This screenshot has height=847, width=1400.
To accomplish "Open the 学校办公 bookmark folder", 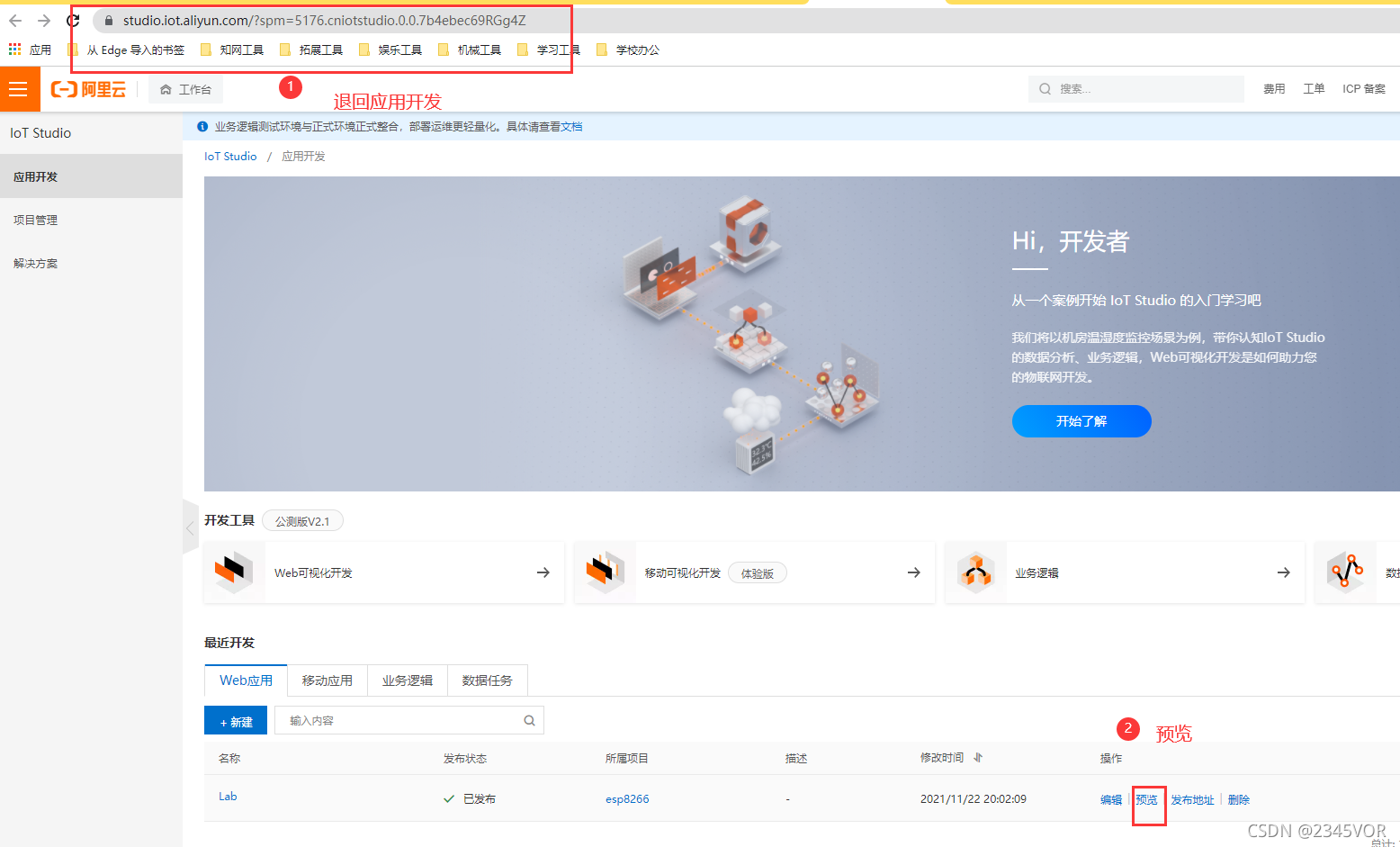I will [628, 50].
